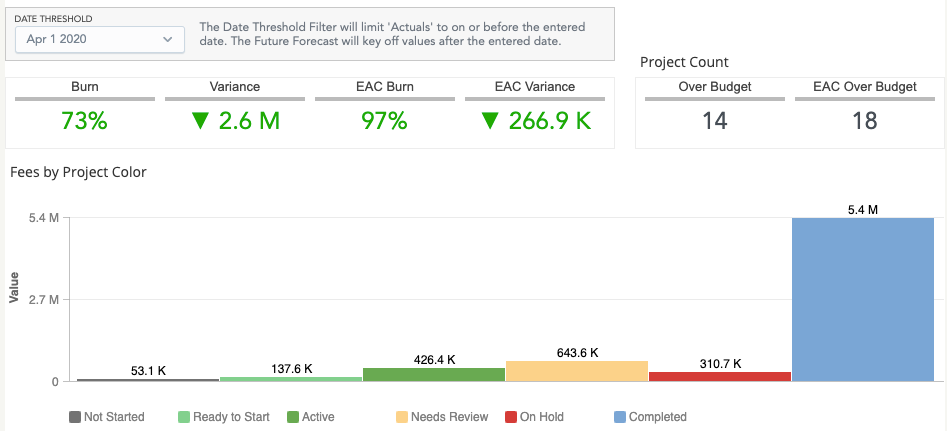This screenshot has width=947, height=431.
Task: Click the EAC Variance tile heading
Action: pyautogui.click(x=535, y=87)
